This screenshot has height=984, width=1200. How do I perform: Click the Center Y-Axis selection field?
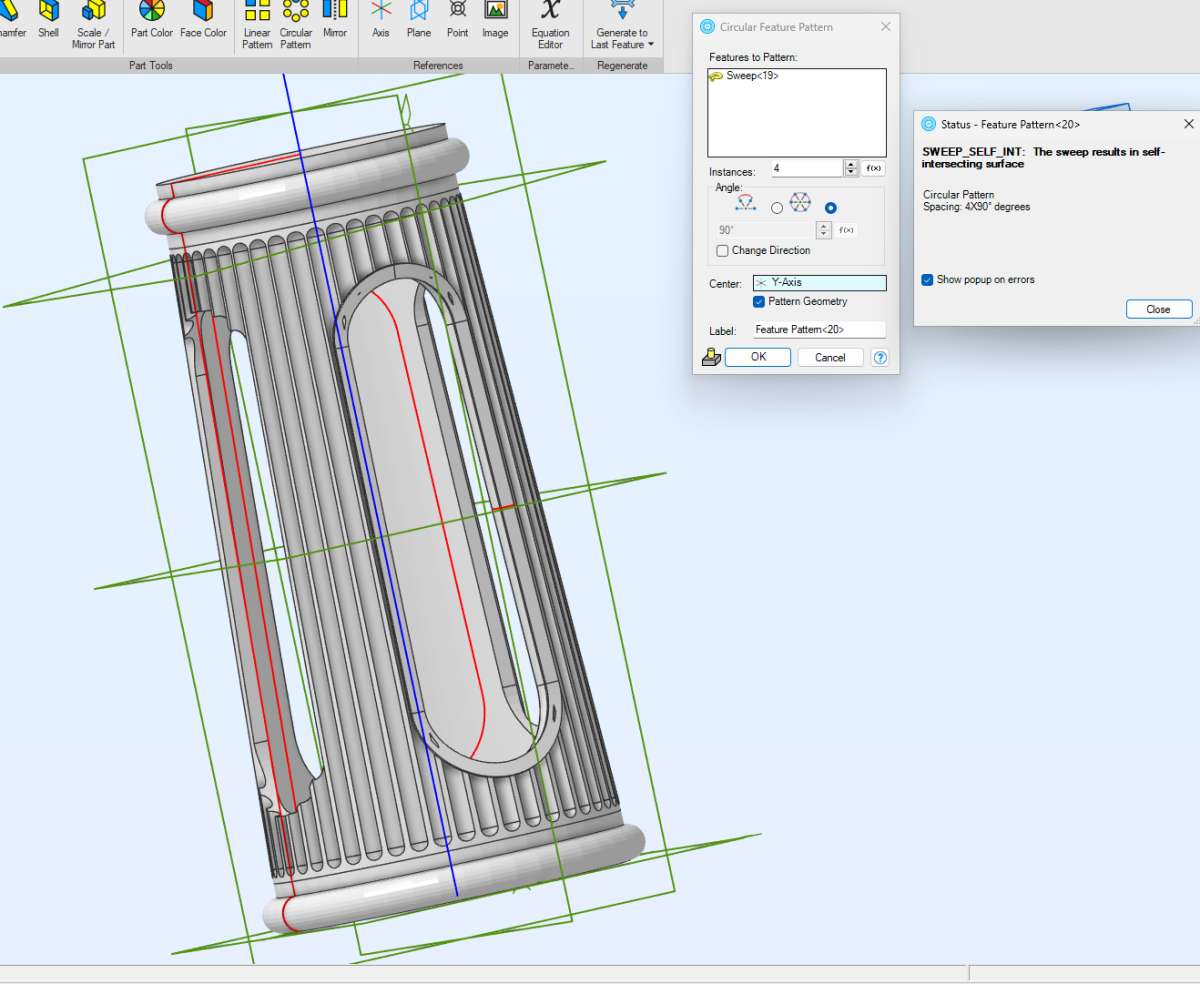pos(819,283)
